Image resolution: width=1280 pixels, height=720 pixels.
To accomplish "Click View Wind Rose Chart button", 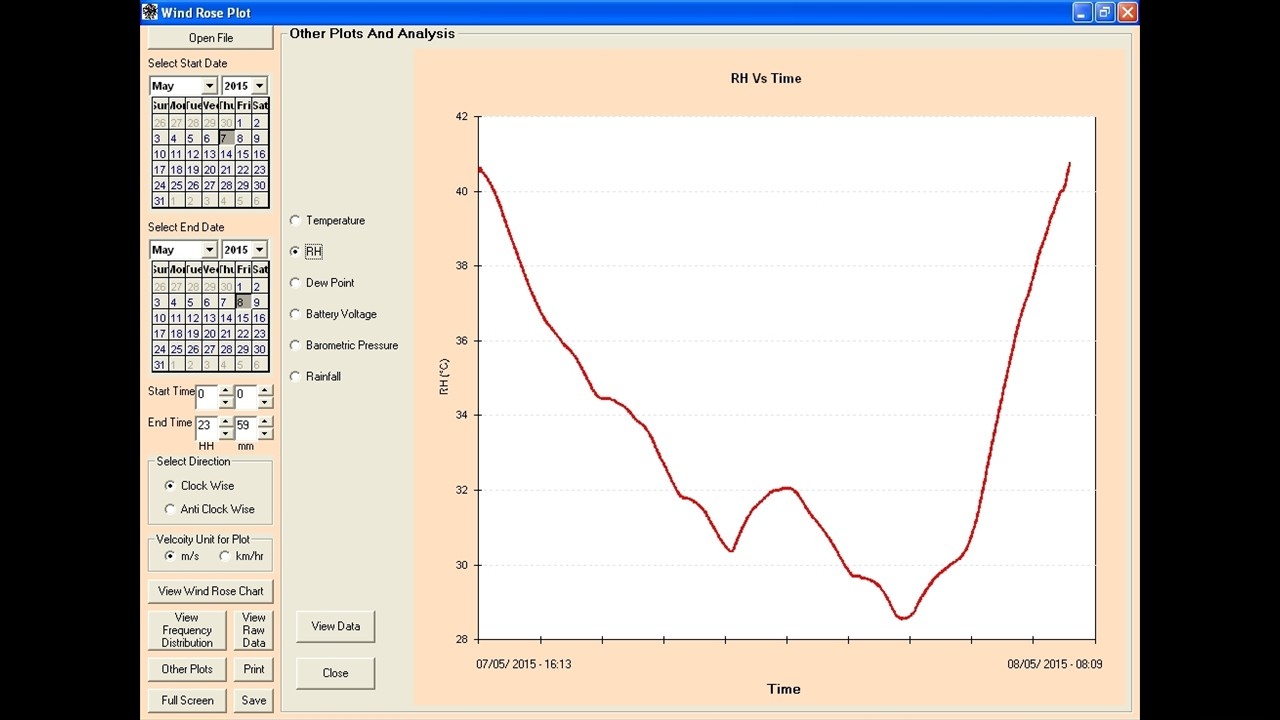I will (x=211, y=591).
